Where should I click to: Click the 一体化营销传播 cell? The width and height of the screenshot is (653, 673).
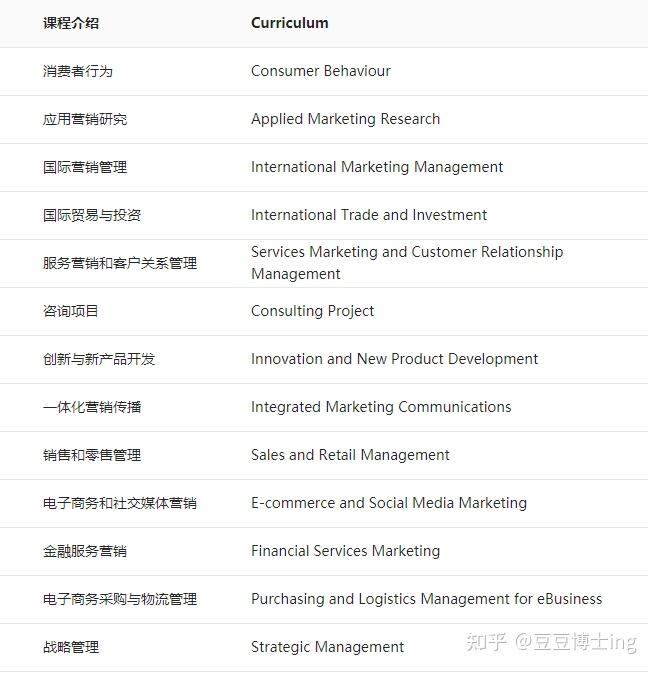92,407
